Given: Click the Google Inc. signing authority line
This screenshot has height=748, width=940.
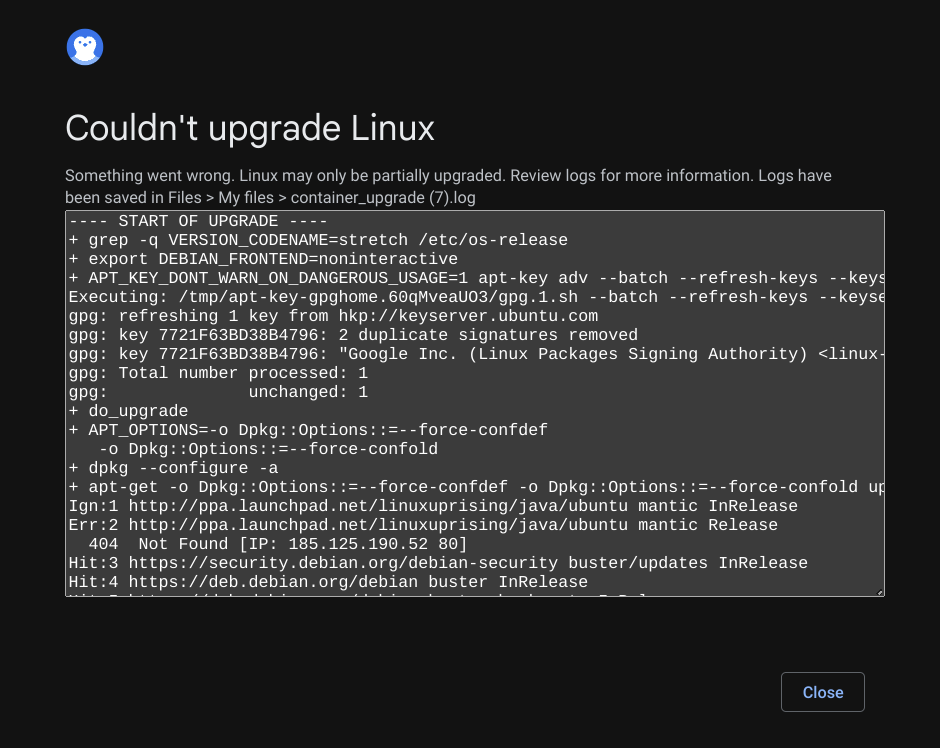Looking at the screenshot, I should [x=476, y=354].
